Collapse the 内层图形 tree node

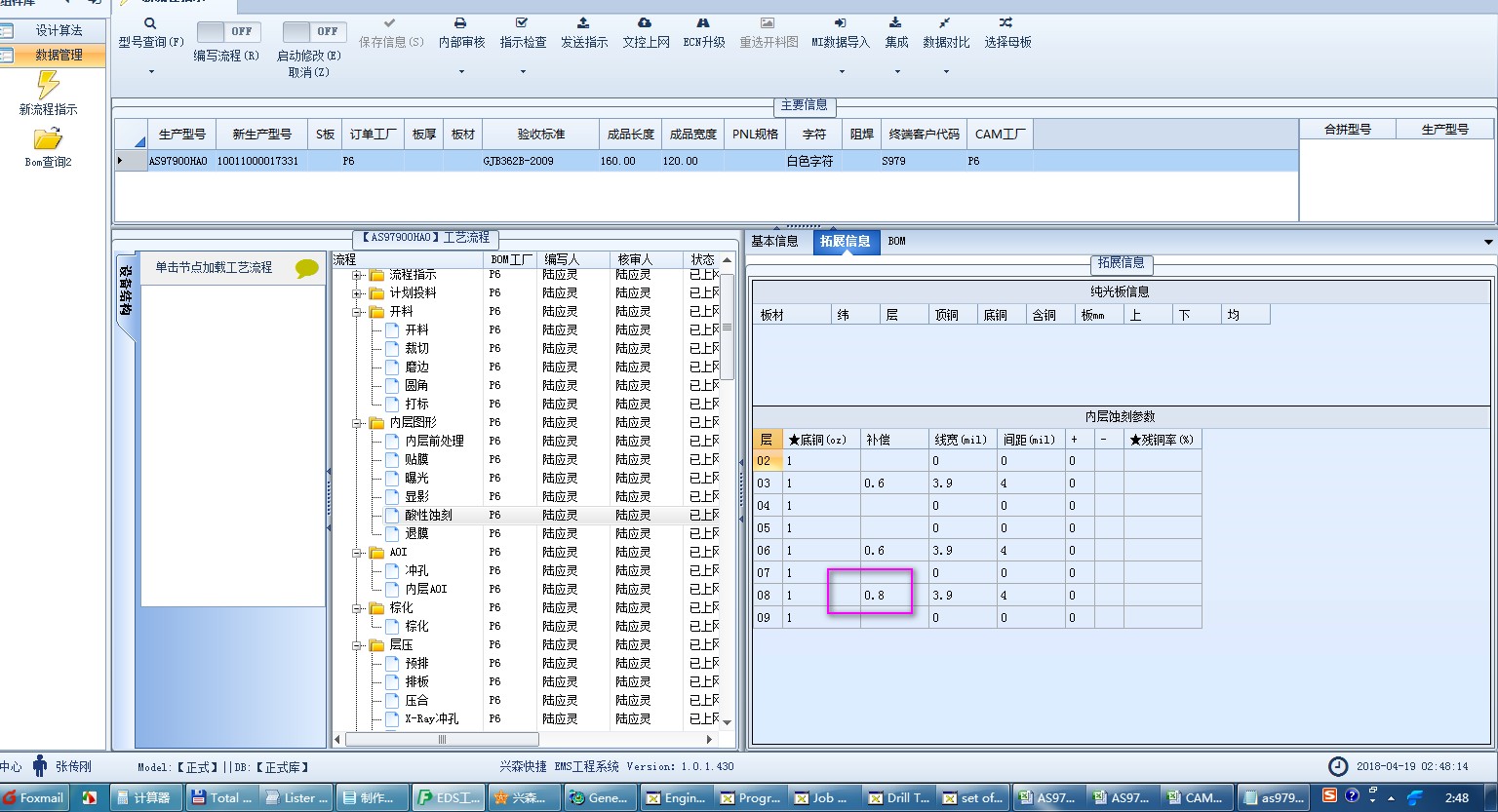tap(358, 423)
